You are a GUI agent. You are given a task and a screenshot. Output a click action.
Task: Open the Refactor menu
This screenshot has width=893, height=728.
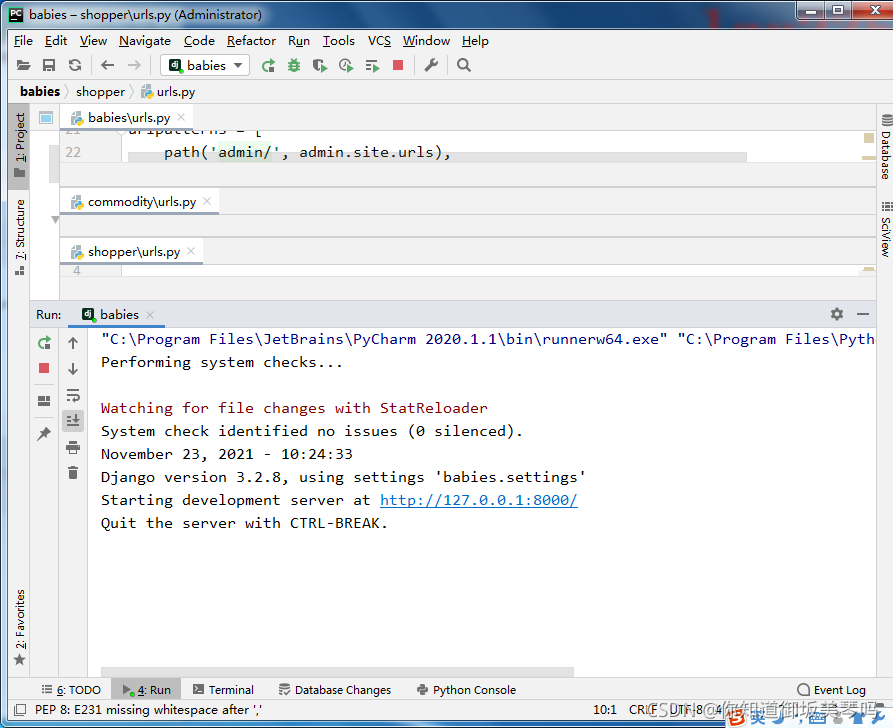coord(250,41)
